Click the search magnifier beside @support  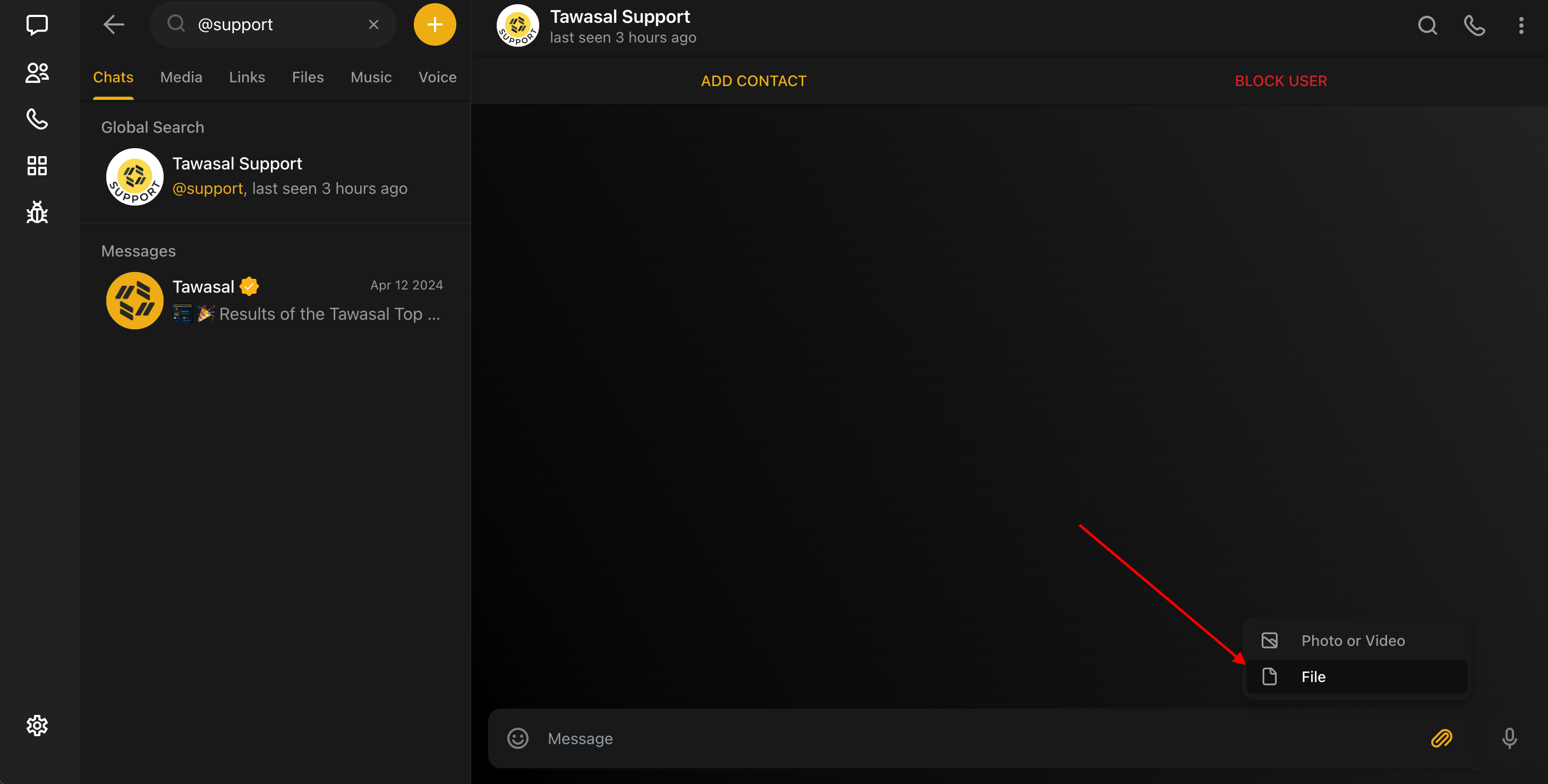tap(176, 24)
